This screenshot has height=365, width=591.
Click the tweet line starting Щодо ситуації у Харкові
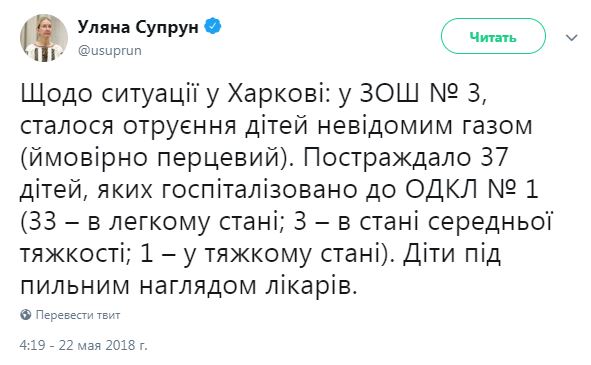[x=254, y=93]
